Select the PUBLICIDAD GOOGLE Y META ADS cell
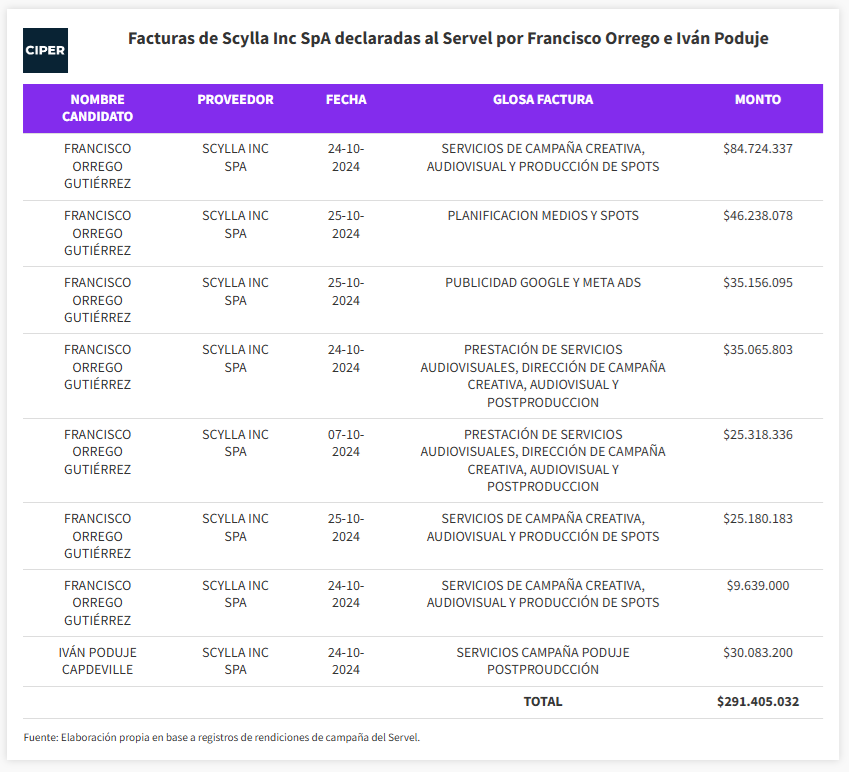Image resolution: width=849 pixels, height=772 pixels. pyautogui.click(x=543, y=283)
